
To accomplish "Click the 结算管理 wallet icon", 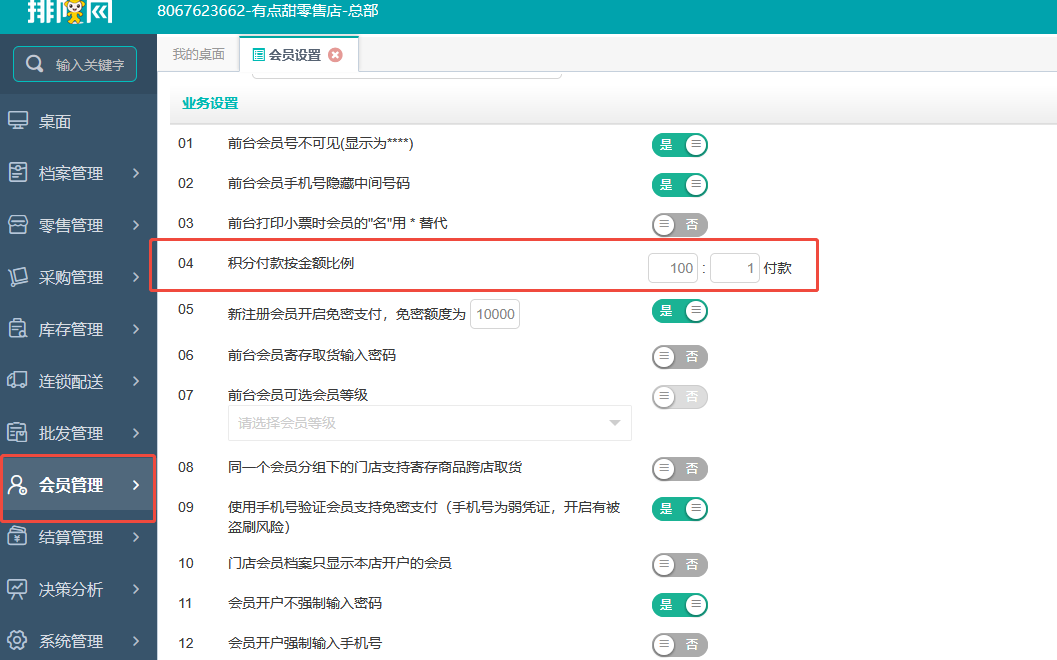I will tap(18, 537).
